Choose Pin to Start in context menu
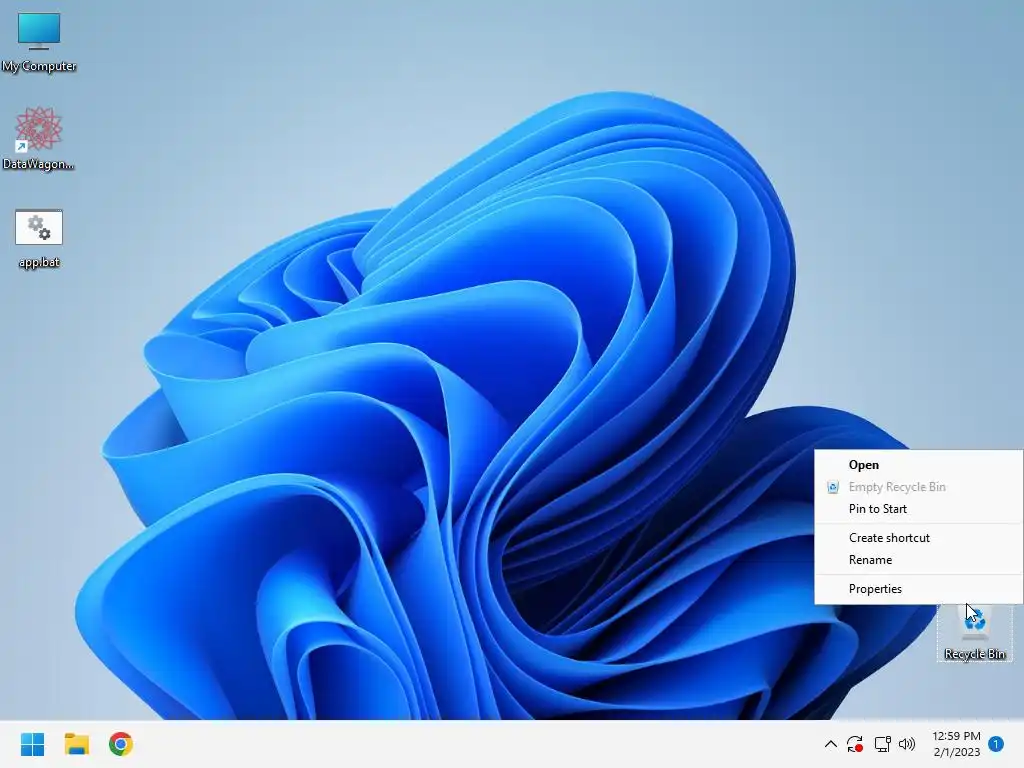This screenshot has height=768, width=1024. (x=918, y=509)
